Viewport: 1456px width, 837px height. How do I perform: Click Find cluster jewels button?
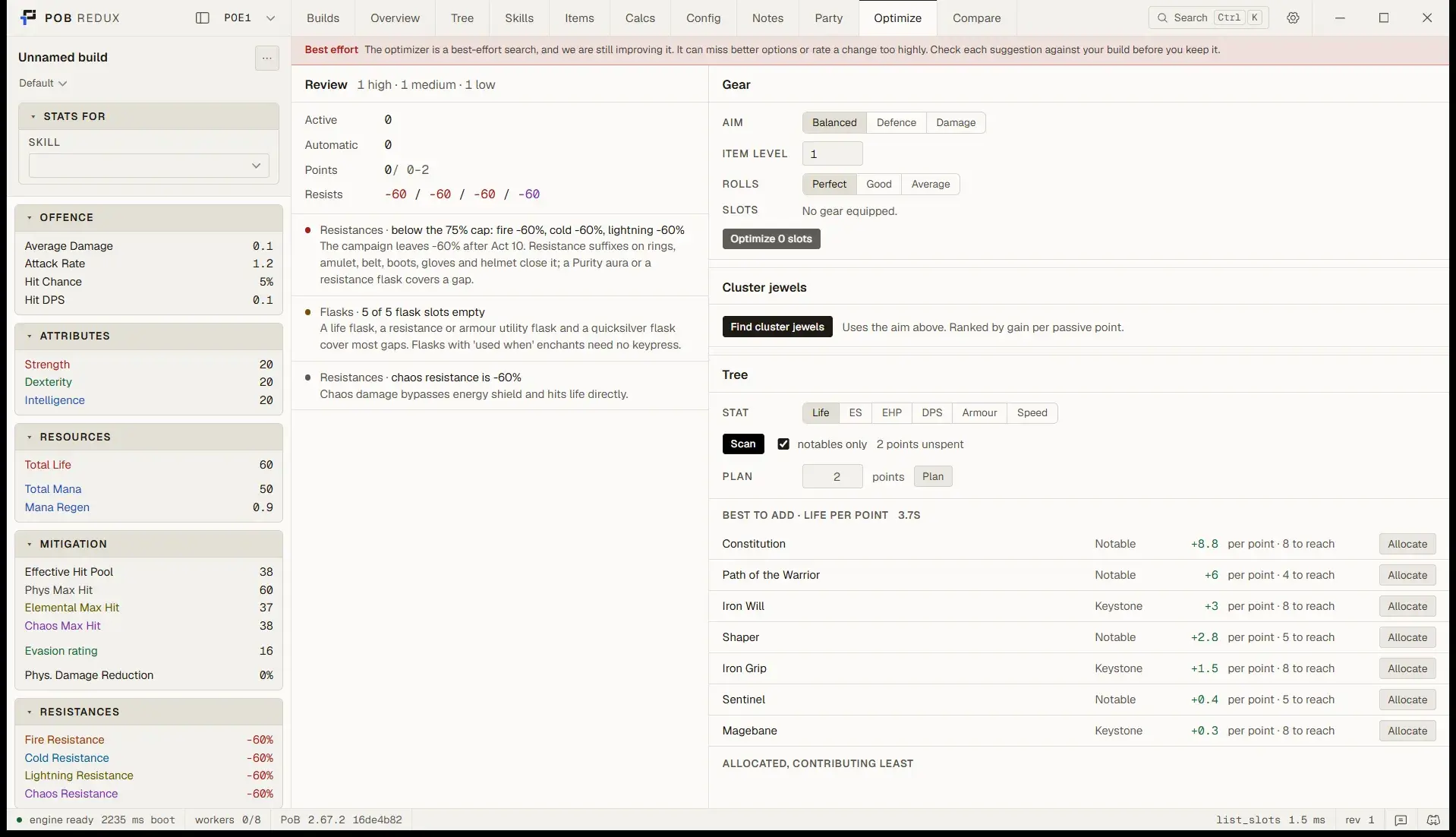point(777,327)
